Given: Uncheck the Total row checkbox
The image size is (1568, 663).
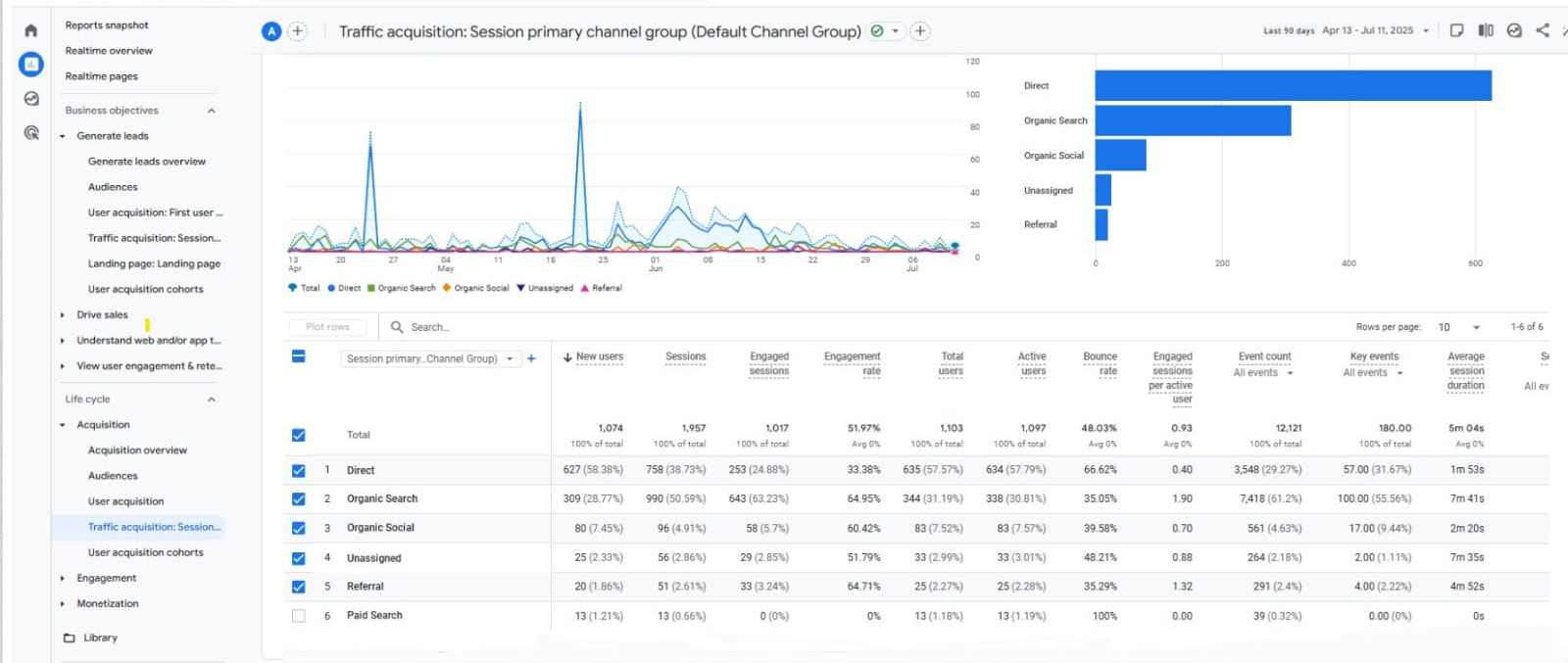Looking at the screenshot, I should pos(299,435).
